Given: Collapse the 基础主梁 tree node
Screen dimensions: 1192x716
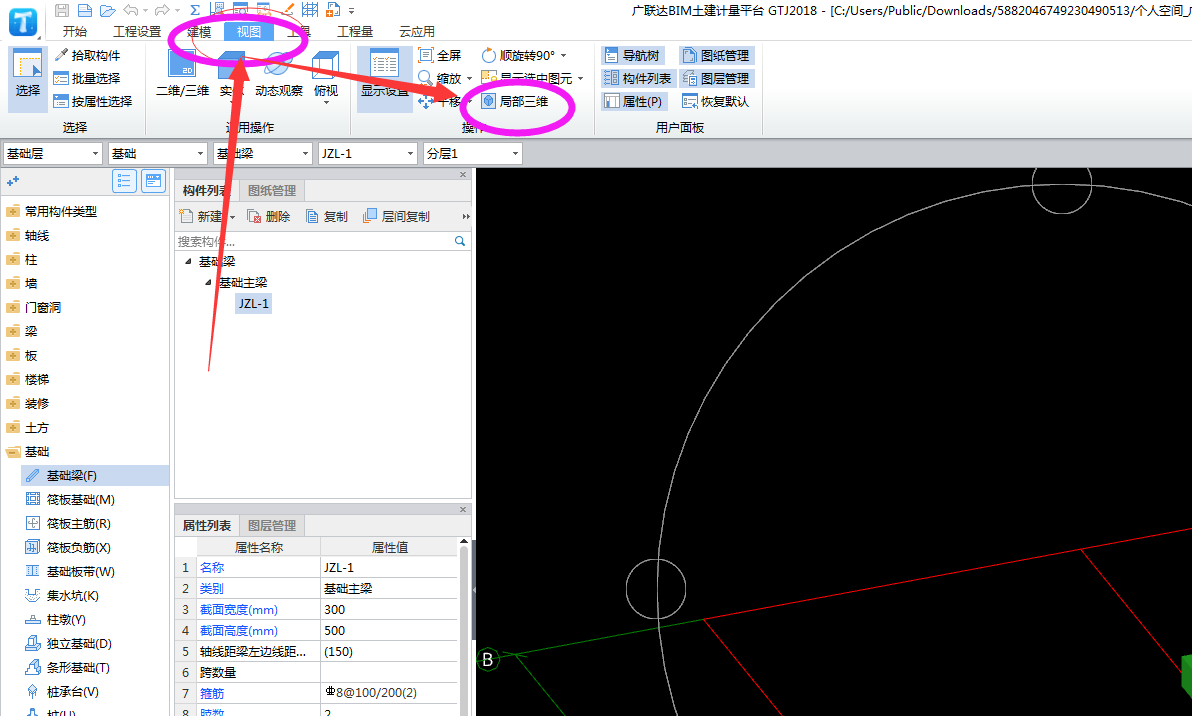Looking at the screenshot, I should (208, 282).
